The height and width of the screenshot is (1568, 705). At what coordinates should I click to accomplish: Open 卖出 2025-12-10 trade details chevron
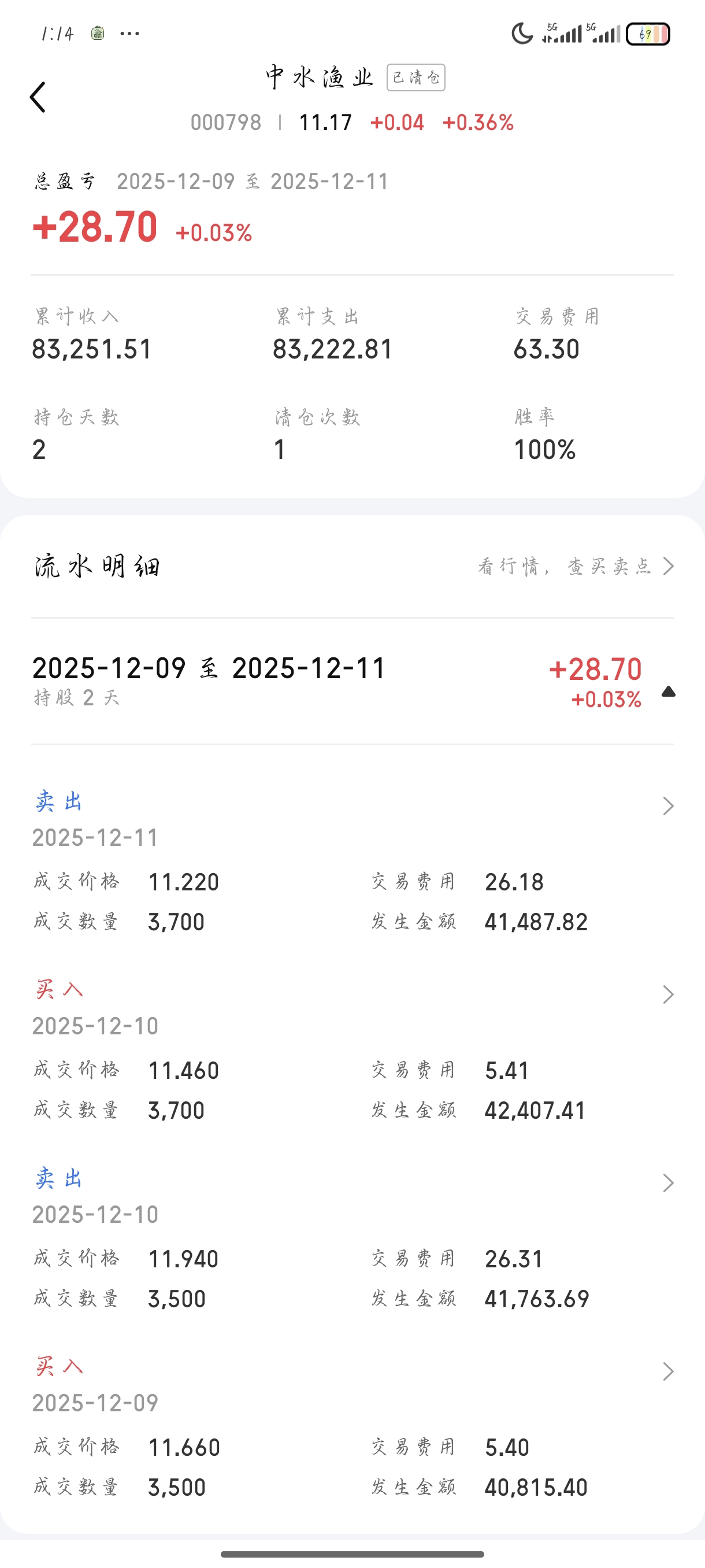tap(668, 1183)
